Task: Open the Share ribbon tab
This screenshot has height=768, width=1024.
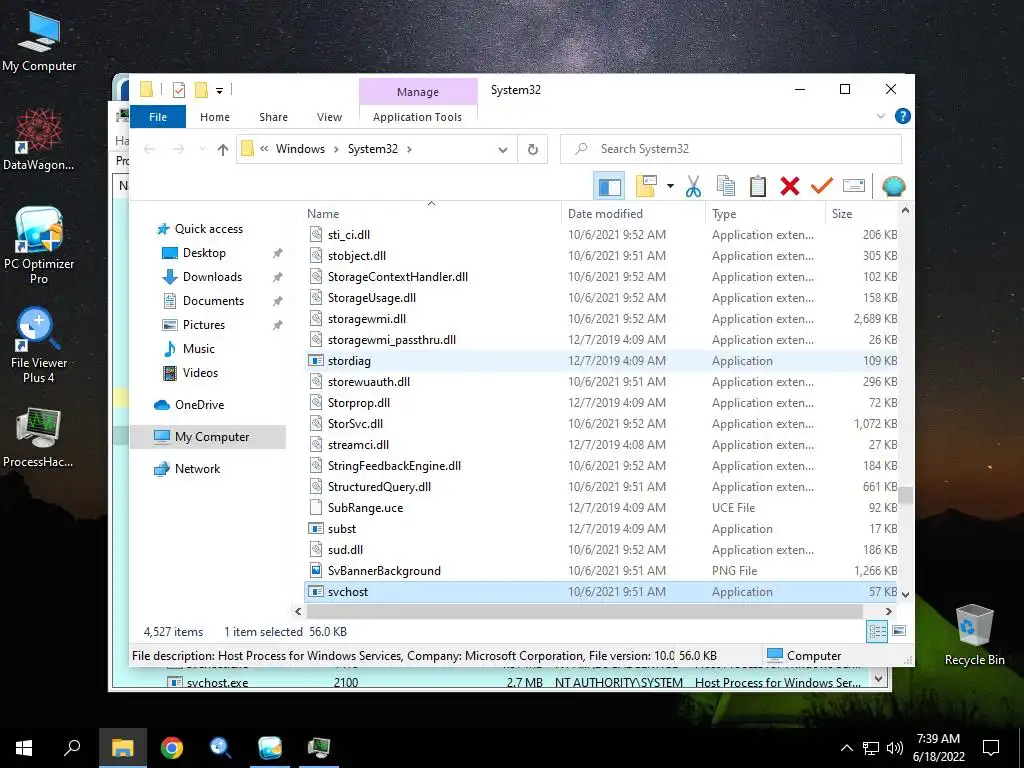Action: click(273, 117)
